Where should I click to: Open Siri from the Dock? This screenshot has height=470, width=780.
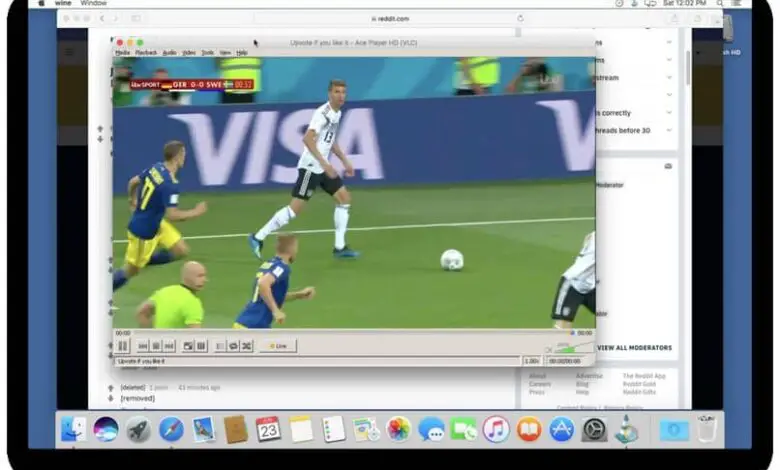tap(105, 429)
